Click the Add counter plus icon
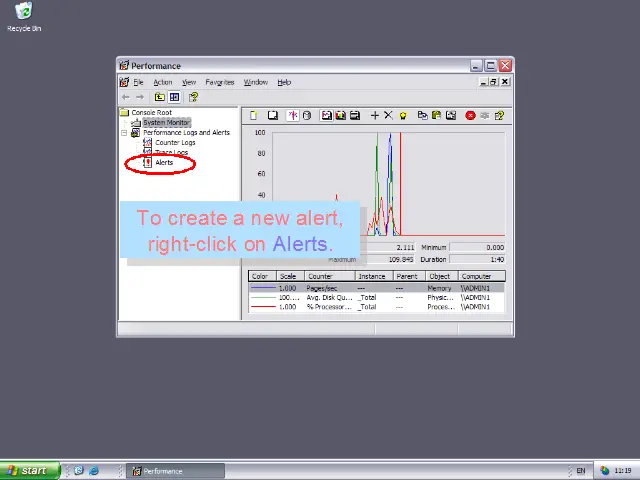 (375, 116)
